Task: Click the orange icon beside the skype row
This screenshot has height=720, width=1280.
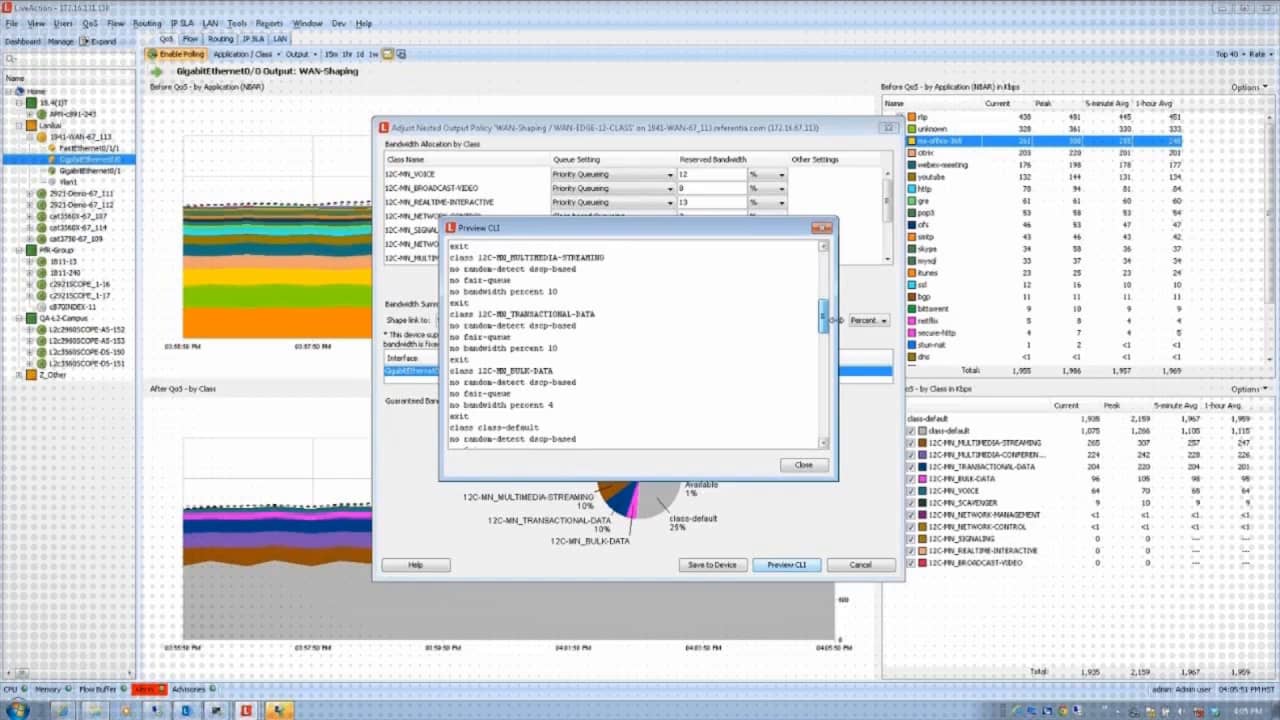Action: point(911,248)
